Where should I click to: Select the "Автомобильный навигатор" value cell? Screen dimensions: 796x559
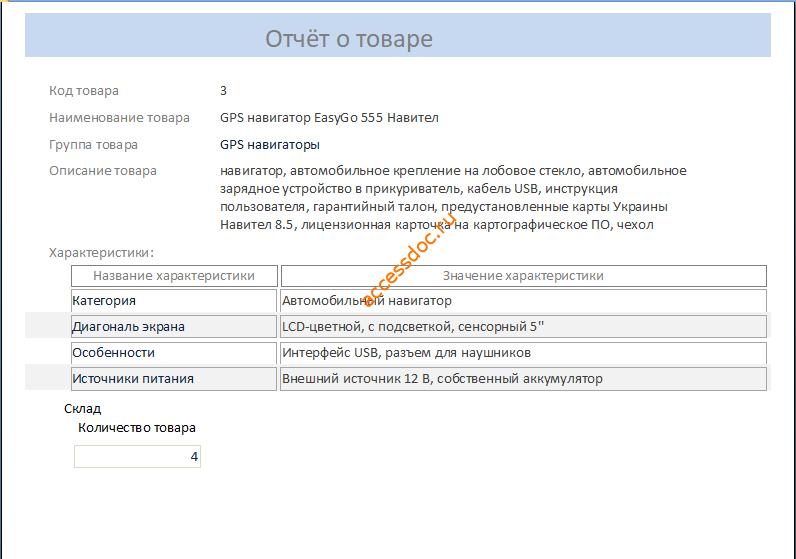[523, 301]
